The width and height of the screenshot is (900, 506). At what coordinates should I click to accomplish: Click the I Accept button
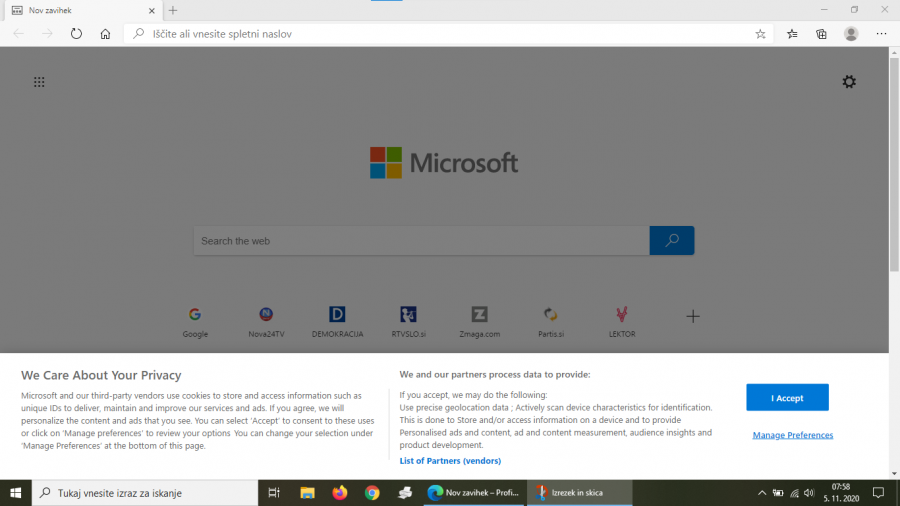coord(787,398)
